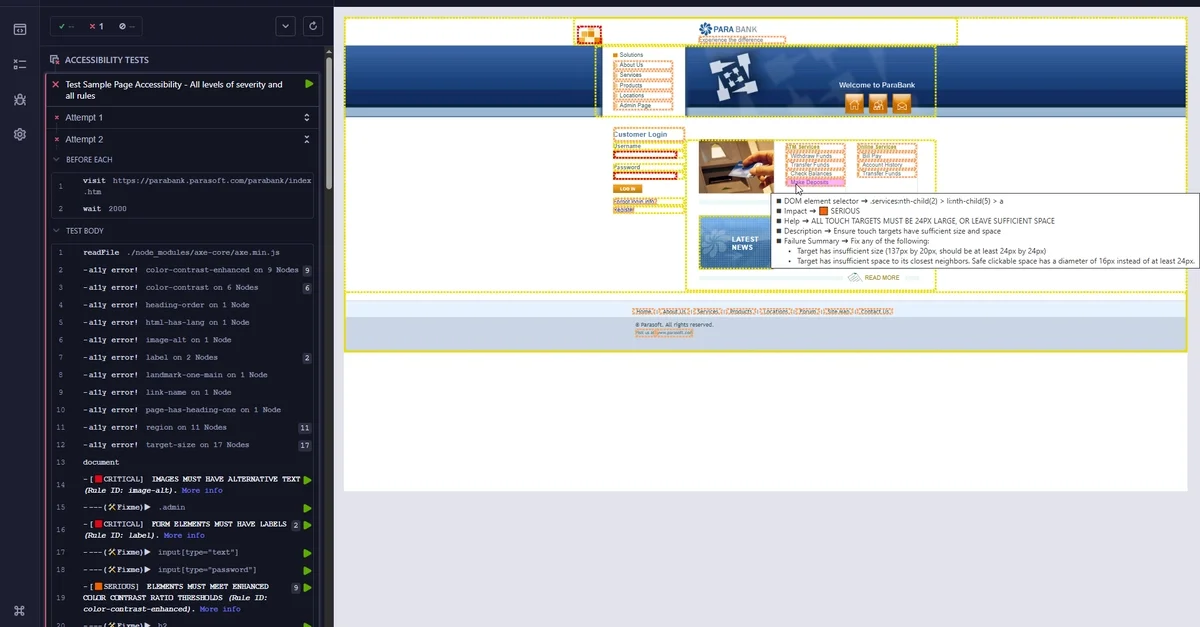Open the Specs list sidebar icon

pos(20,64)
